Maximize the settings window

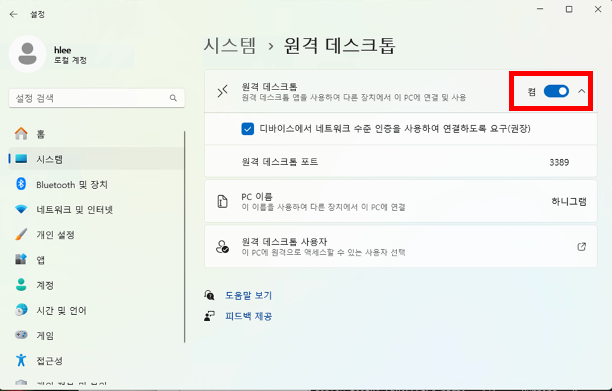(569, 9)
